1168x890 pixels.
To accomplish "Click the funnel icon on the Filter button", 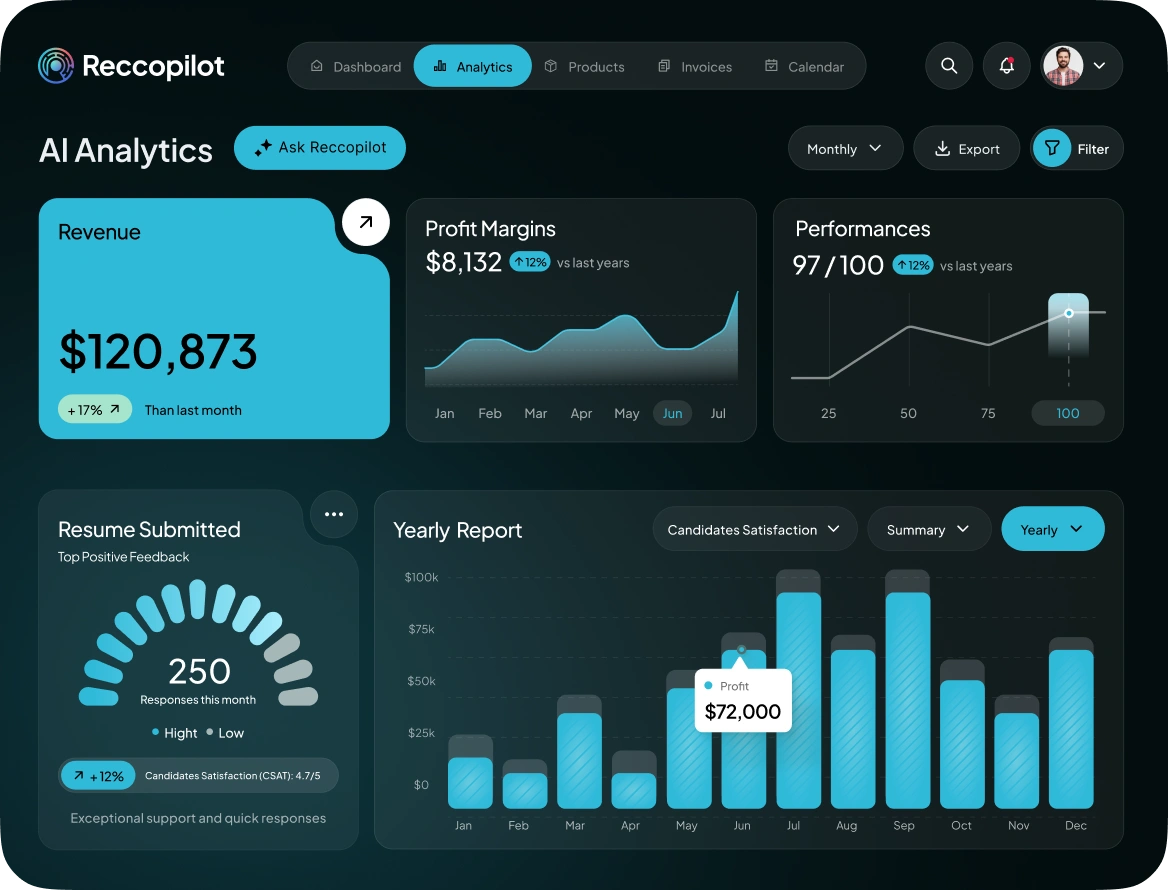I will 1052,147.
